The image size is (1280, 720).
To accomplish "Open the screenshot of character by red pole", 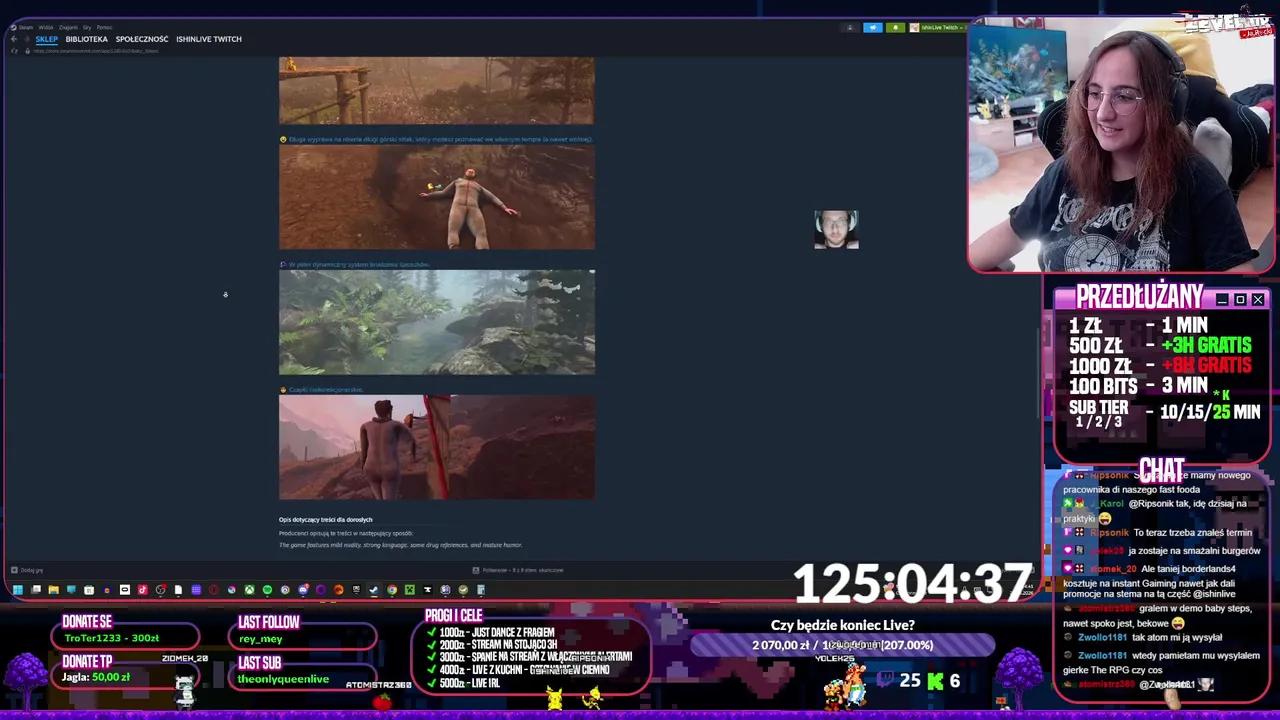I will [x=436, y=447].
